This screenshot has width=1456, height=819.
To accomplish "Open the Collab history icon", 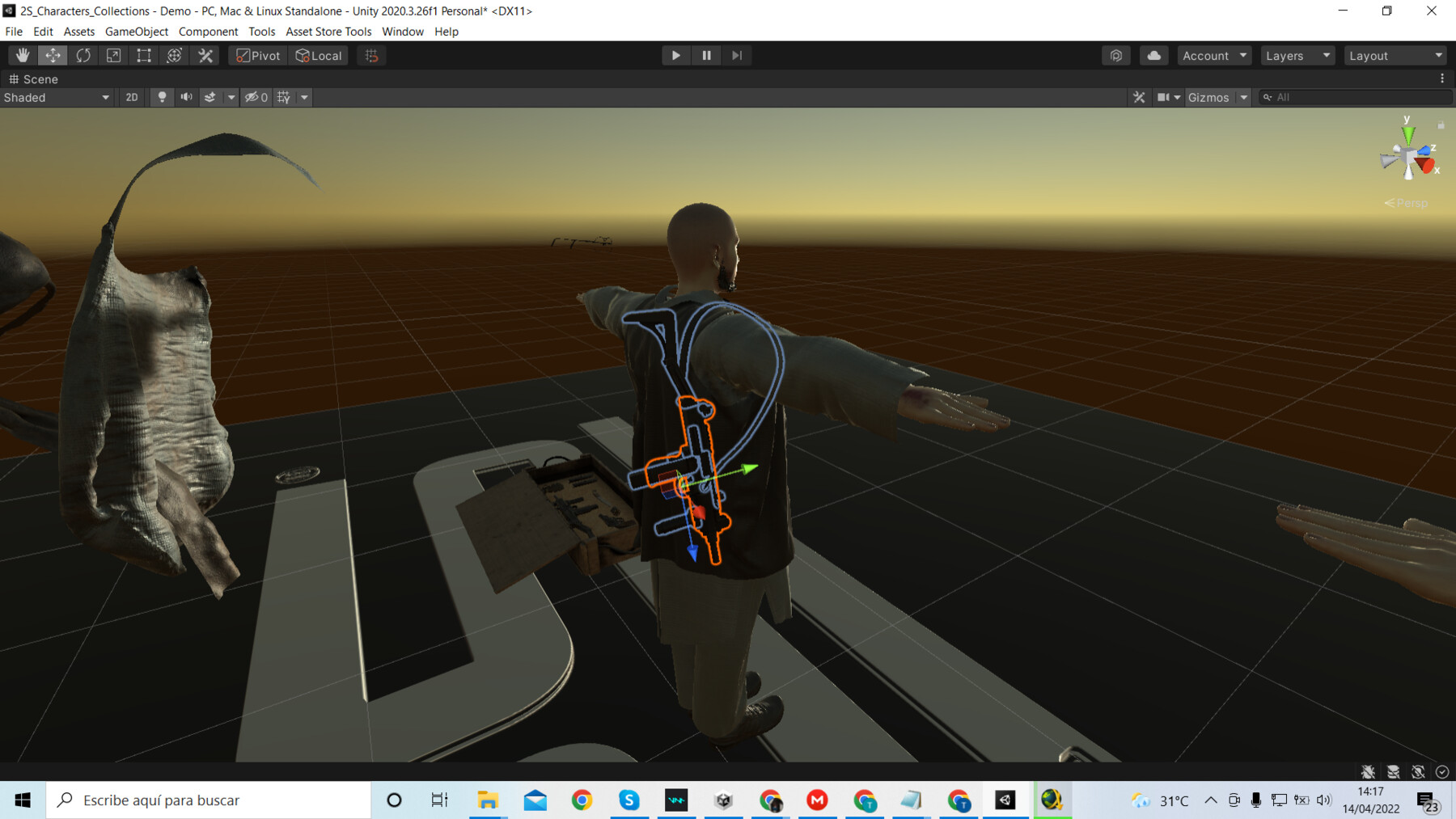I will pos(1116,55).
